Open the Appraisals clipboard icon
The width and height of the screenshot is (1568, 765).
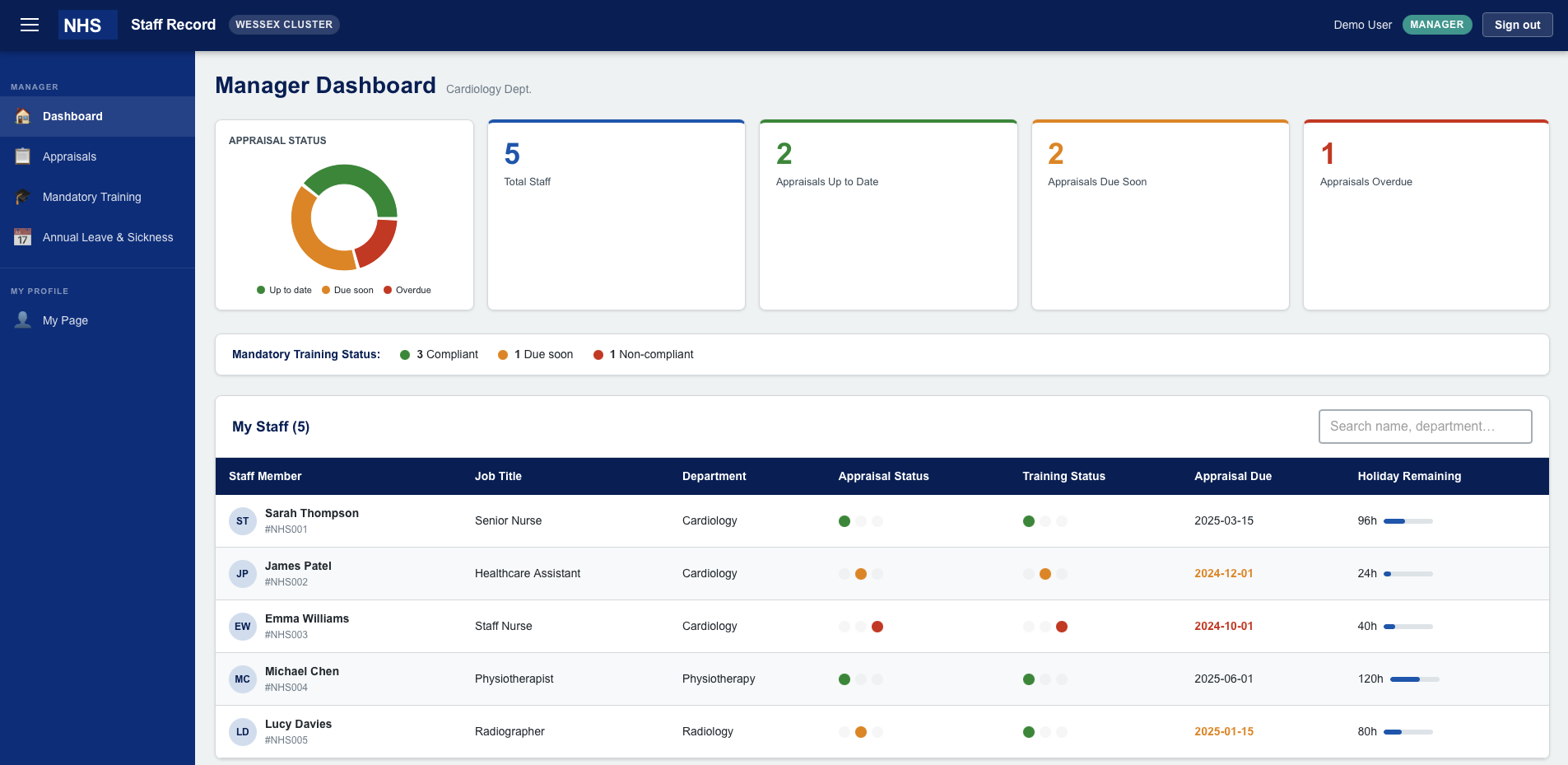[22, 156]
